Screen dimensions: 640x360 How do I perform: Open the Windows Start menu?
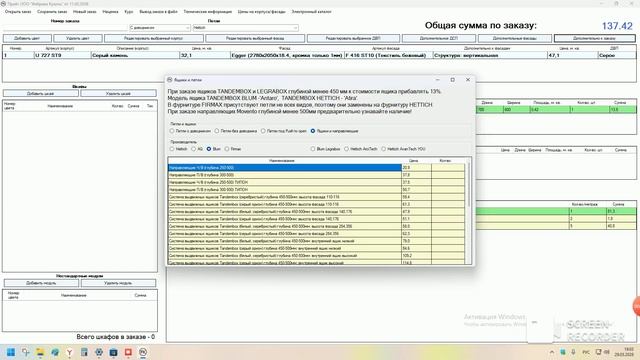11,352
